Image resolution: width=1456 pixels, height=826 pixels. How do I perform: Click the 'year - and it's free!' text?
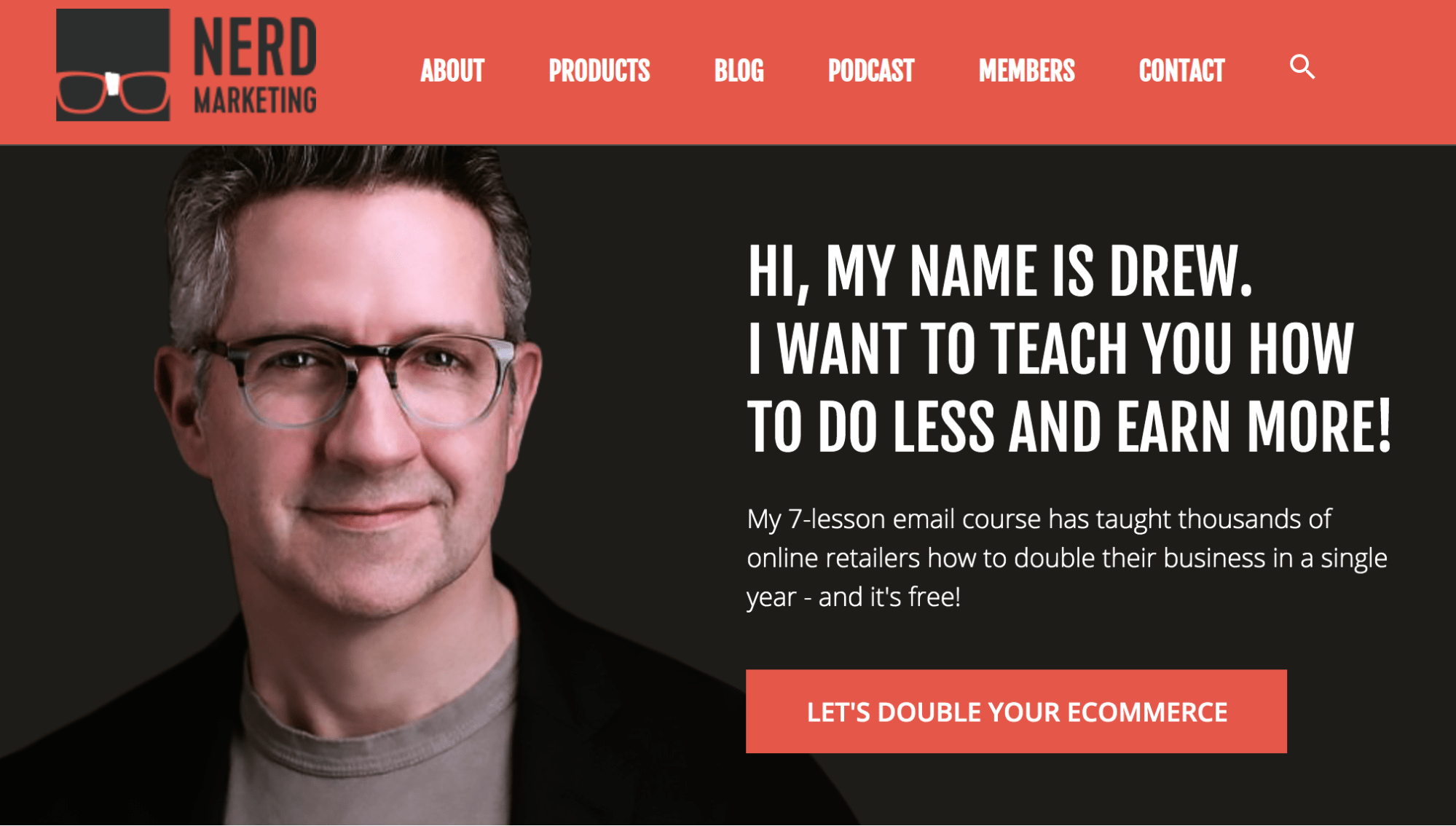[x=854, y=597]
